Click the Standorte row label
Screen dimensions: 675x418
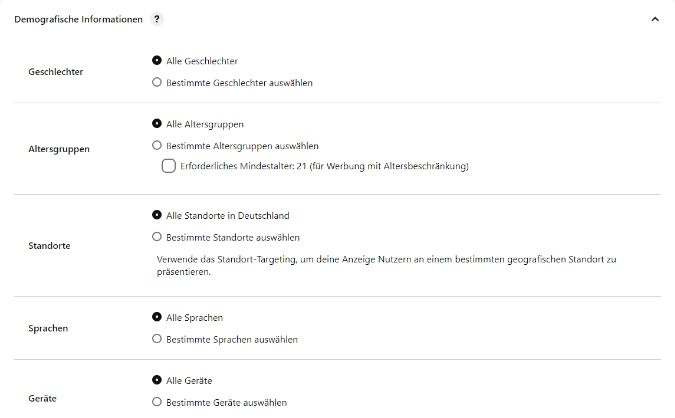point(51,244)
